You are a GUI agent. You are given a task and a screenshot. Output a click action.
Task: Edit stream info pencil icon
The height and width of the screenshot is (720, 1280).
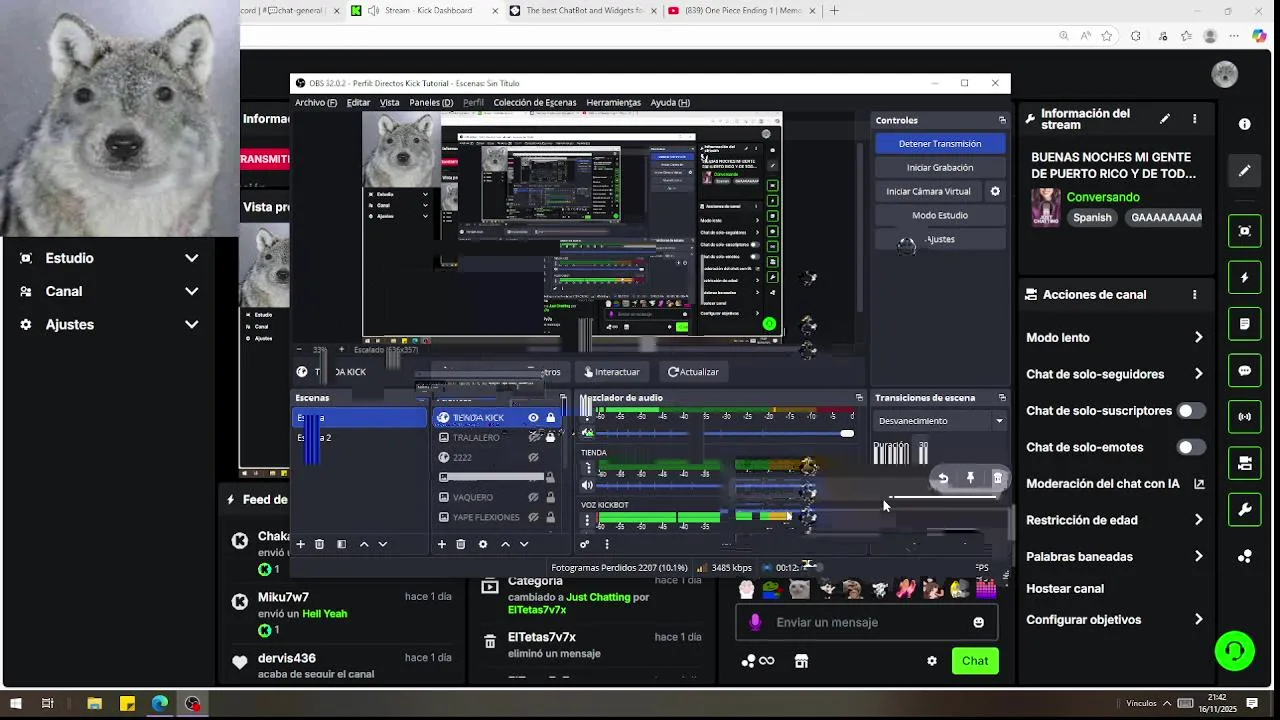pyautogui.click(x=1165, y=119)
